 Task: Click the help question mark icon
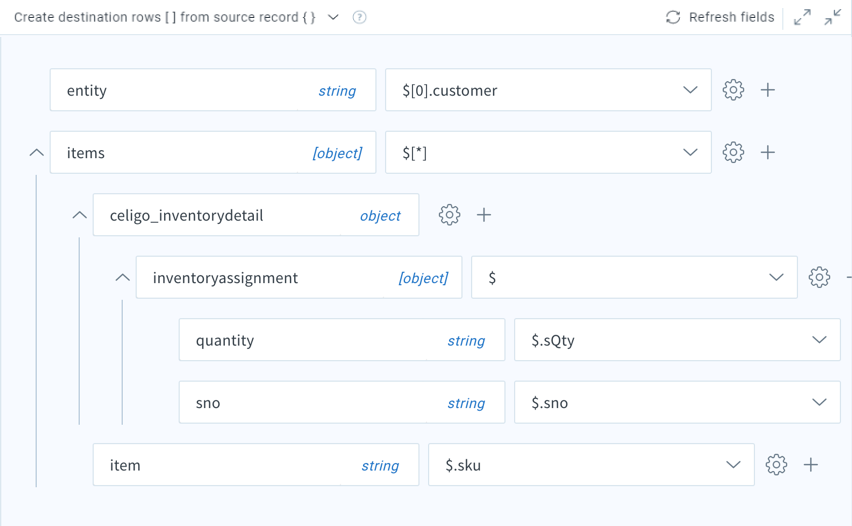[359, 17]
